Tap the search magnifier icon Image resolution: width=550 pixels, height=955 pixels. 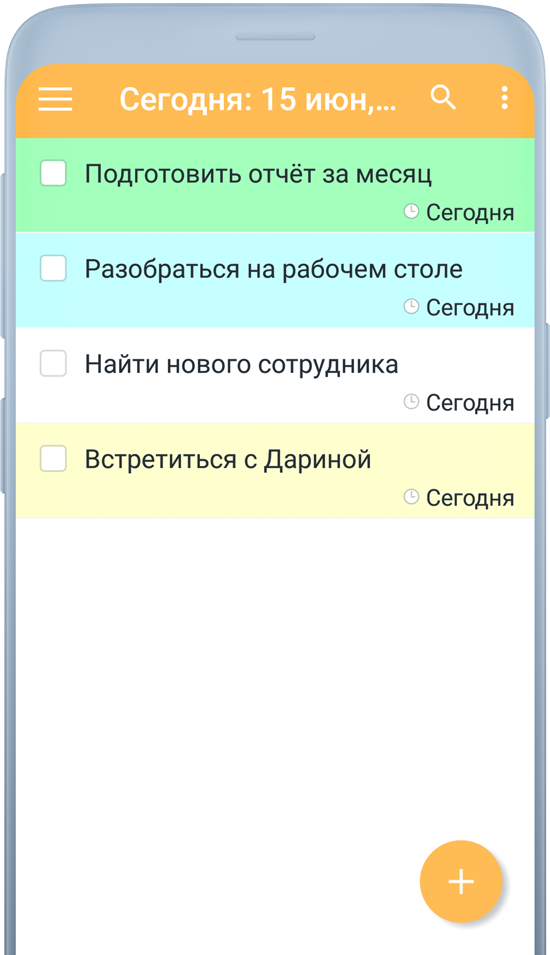pyautogui.click(x=443, y=97)
